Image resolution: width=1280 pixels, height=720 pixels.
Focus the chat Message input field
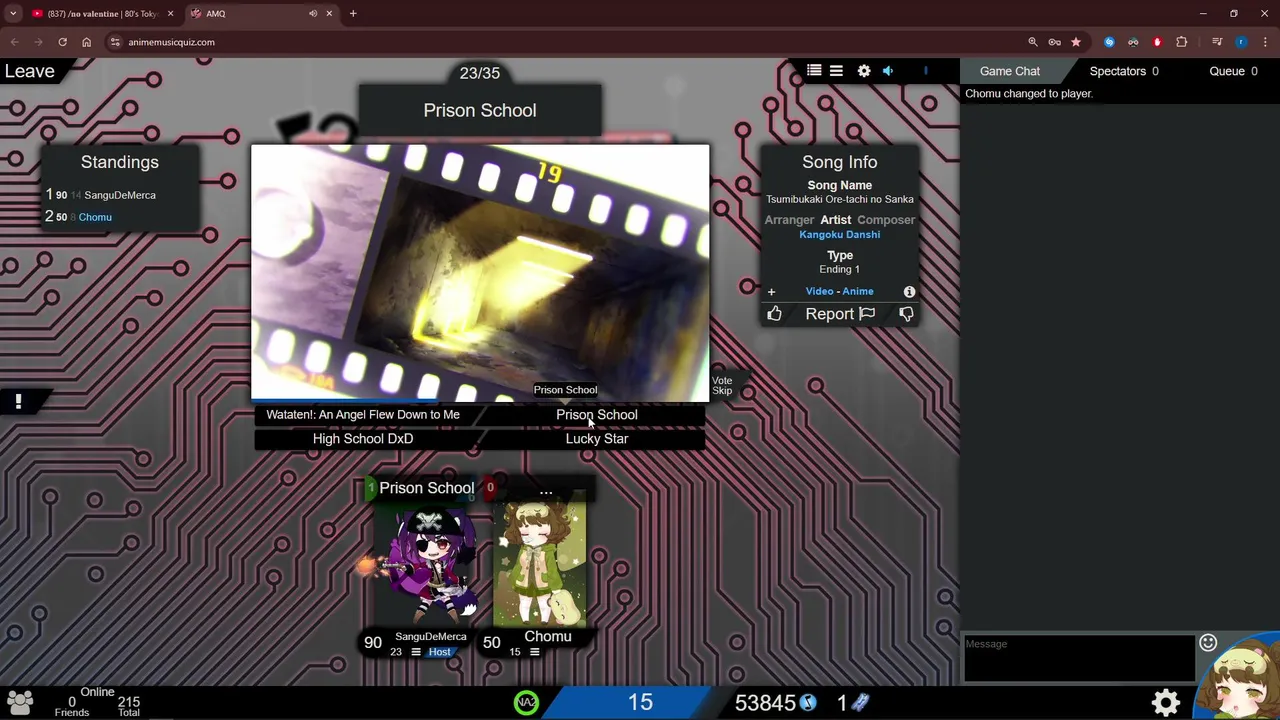point(1078,658)
